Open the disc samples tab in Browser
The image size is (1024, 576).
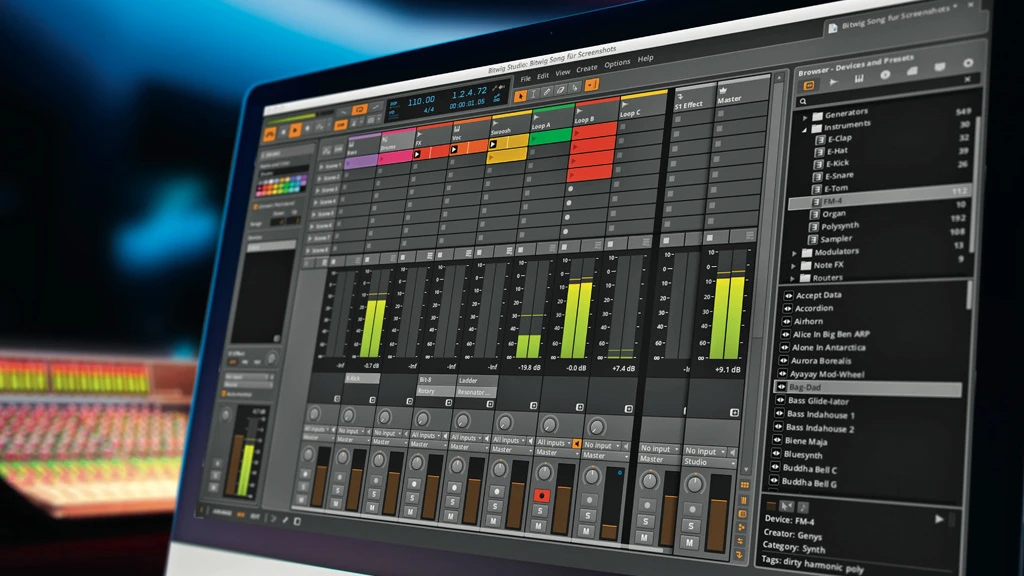pos(886,75)
